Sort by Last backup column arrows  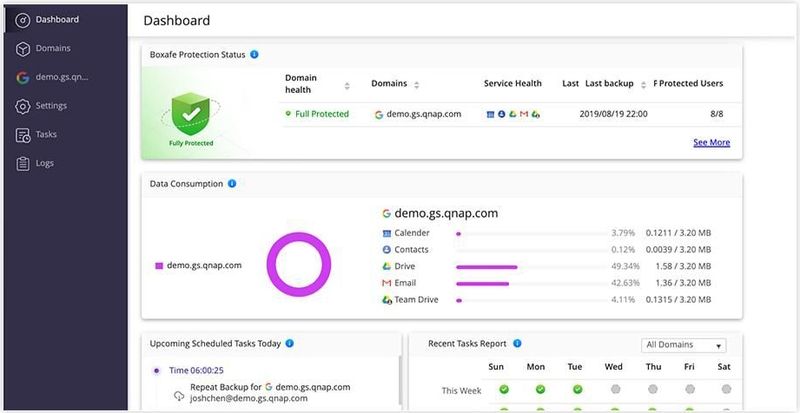pyautogui.click(x=643, y=85)
